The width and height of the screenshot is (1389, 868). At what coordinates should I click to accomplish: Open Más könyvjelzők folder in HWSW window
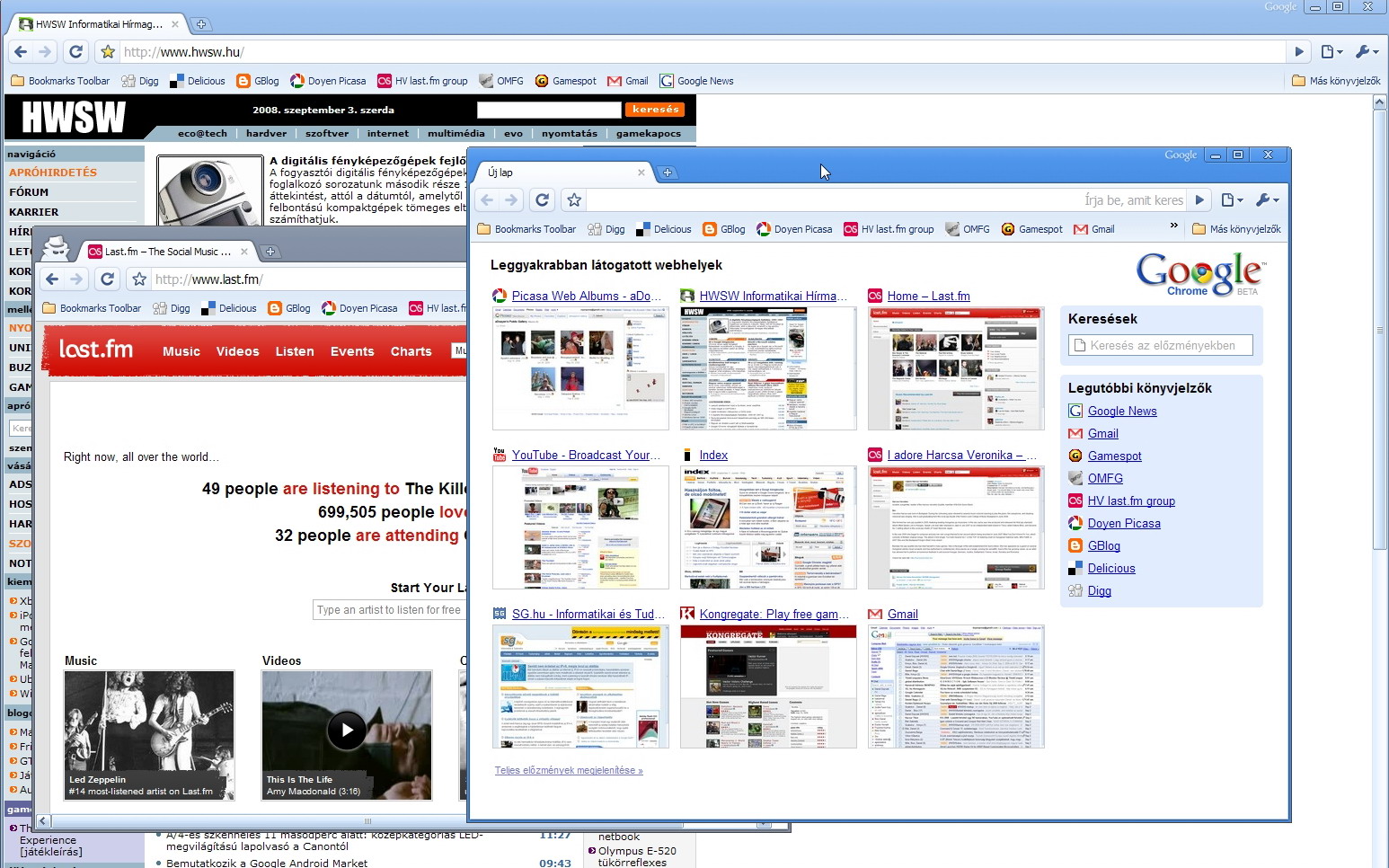click(1336, 81)
